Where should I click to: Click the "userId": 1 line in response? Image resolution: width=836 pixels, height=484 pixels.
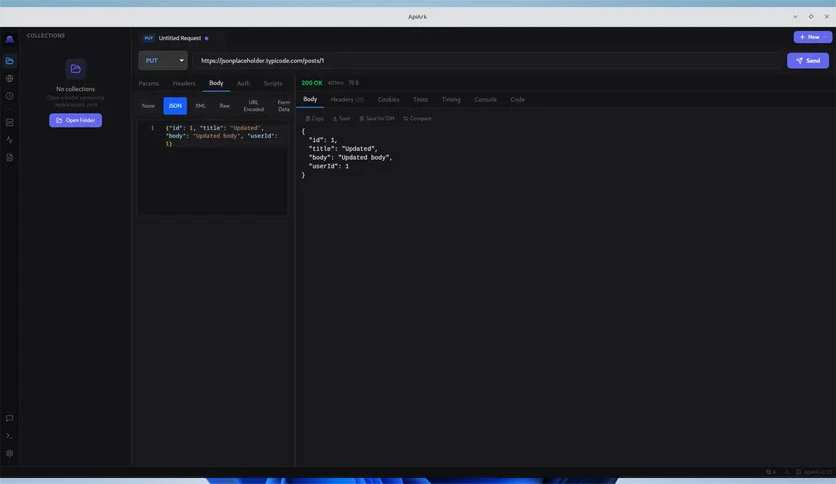pyautogui.click(x=329, y=166)
